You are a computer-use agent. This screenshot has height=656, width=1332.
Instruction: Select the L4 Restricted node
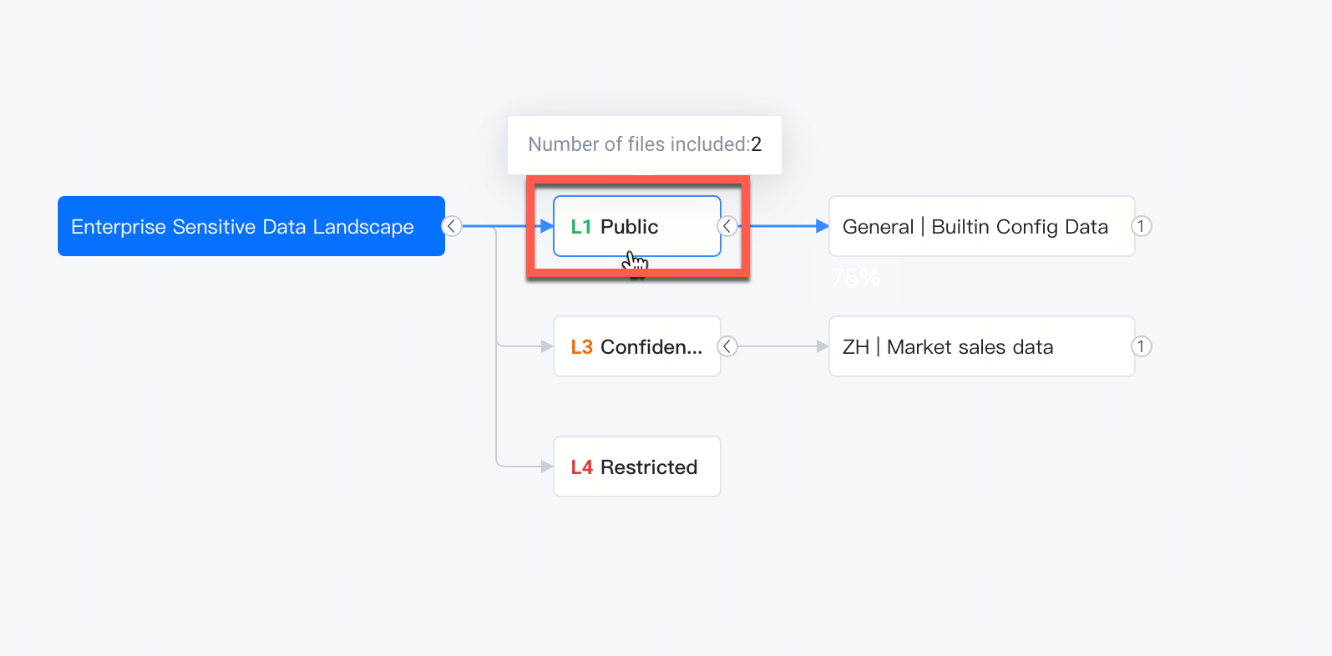[637, 466]
